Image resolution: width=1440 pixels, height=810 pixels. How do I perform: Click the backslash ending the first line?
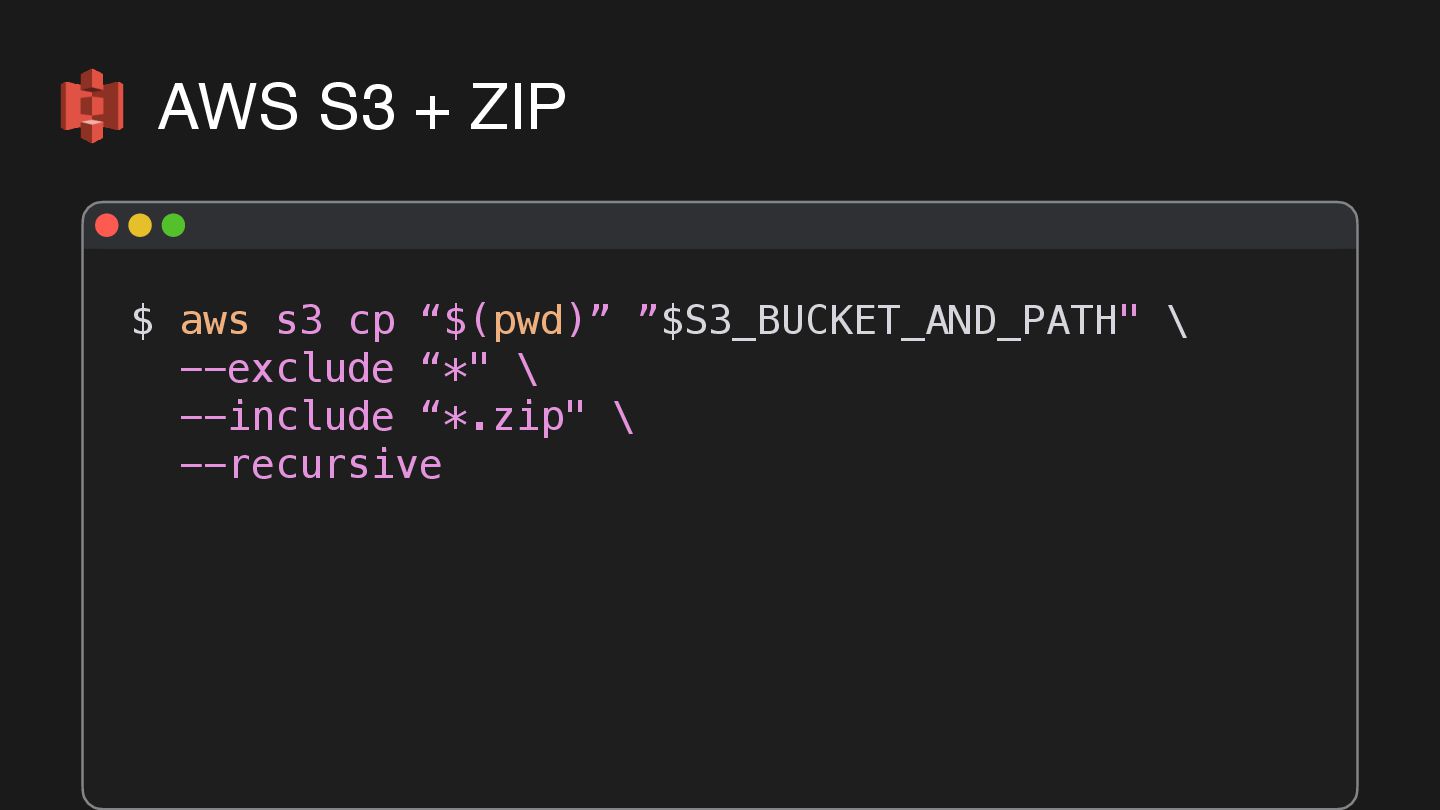pos(1177,321)
